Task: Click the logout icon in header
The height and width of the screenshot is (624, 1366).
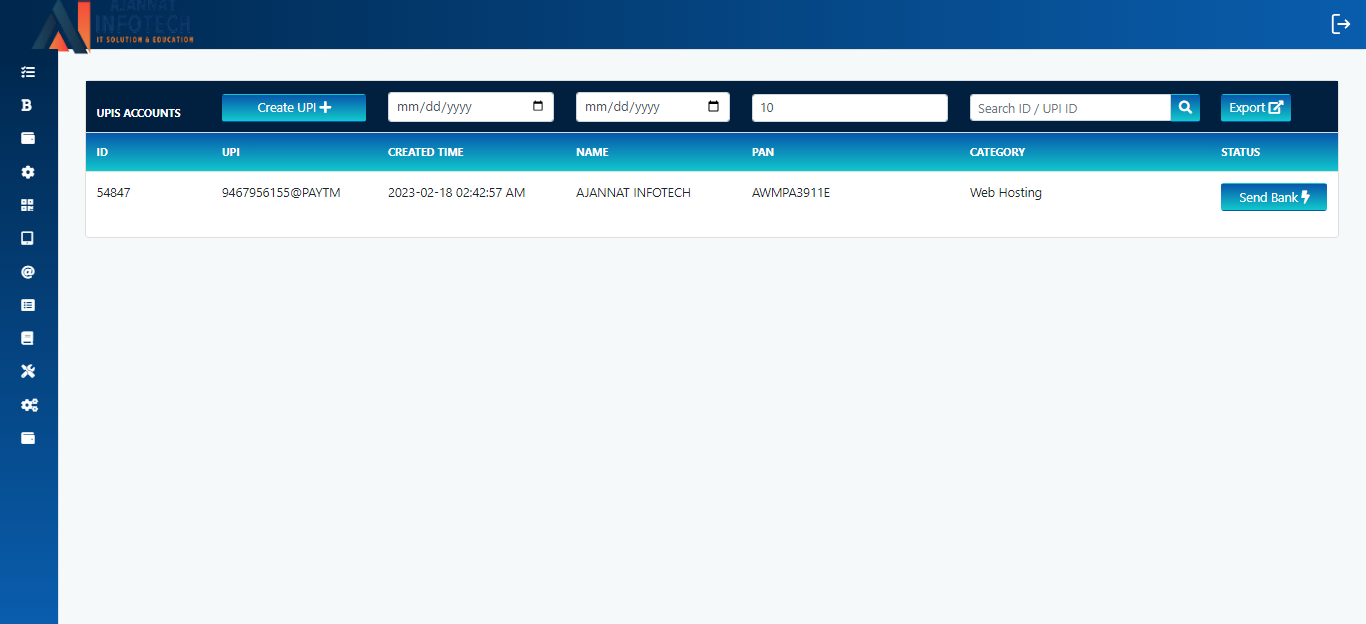Action: [x=1340, y=24]
